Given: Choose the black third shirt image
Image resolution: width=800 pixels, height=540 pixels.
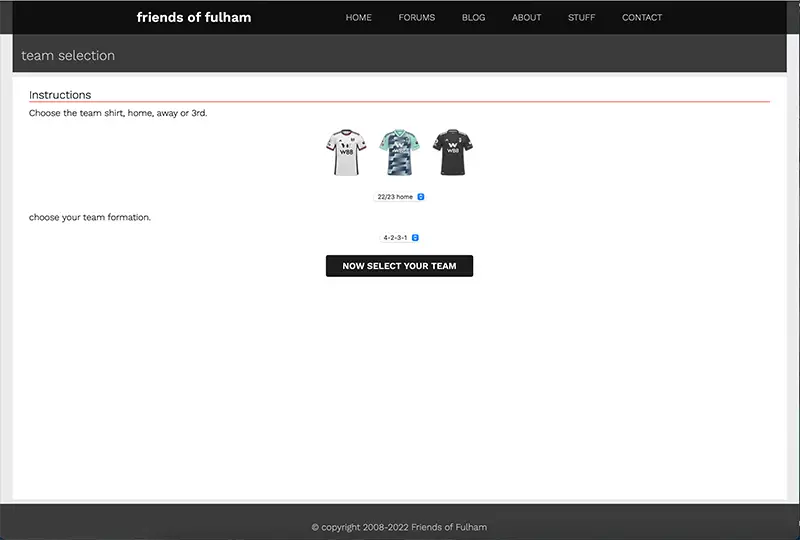Looking at the screenshot, I should point(450,153).
